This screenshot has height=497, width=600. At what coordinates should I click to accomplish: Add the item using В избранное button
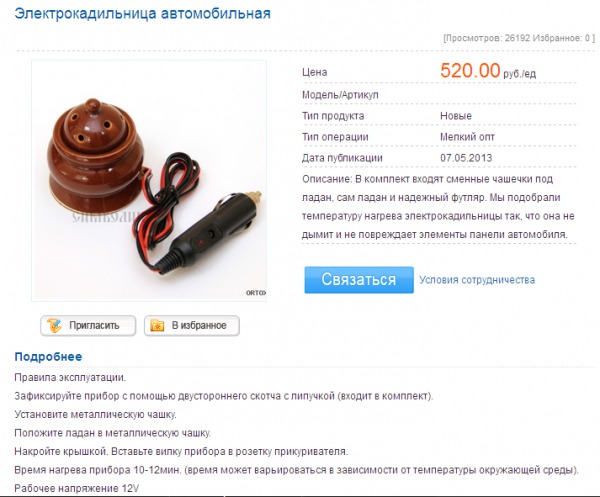click(192, 326)
